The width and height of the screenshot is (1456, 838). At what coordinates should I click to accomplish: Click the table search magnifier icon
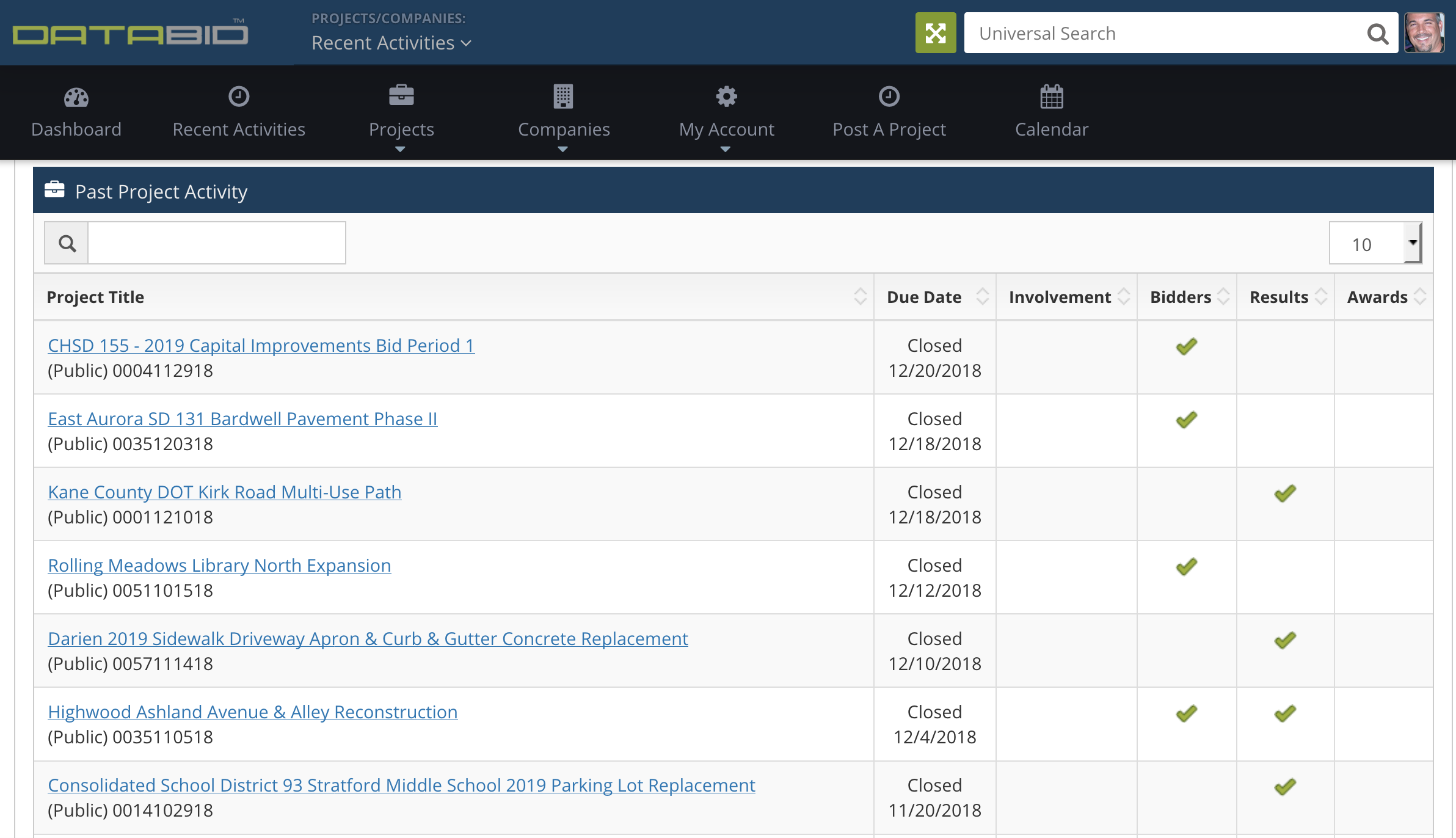point(67,243)
